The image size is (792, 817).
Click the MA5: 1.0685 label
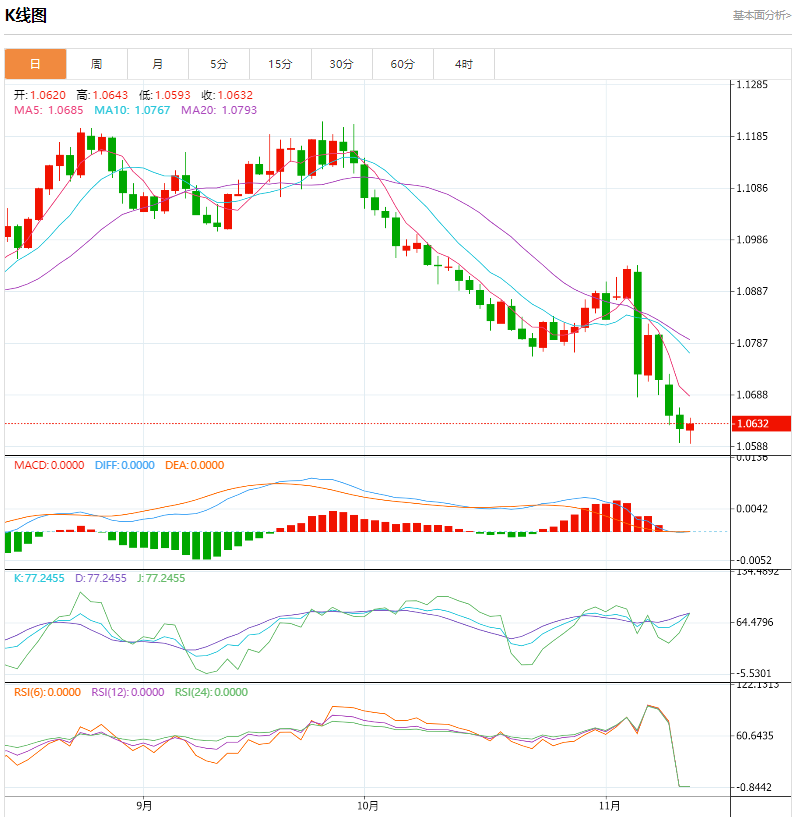pos(48,110)
